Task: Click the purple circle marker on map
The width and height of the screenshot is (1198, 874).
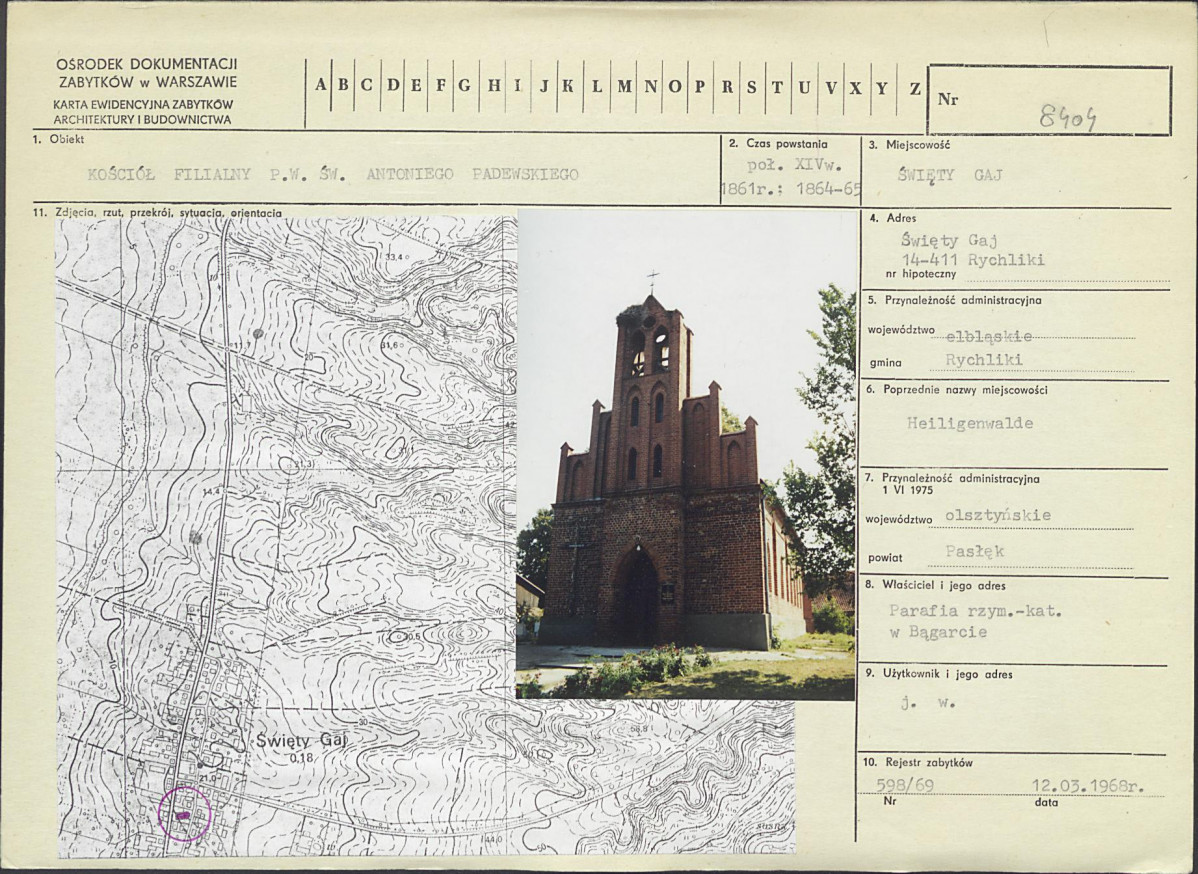Action: click(184, 814)
